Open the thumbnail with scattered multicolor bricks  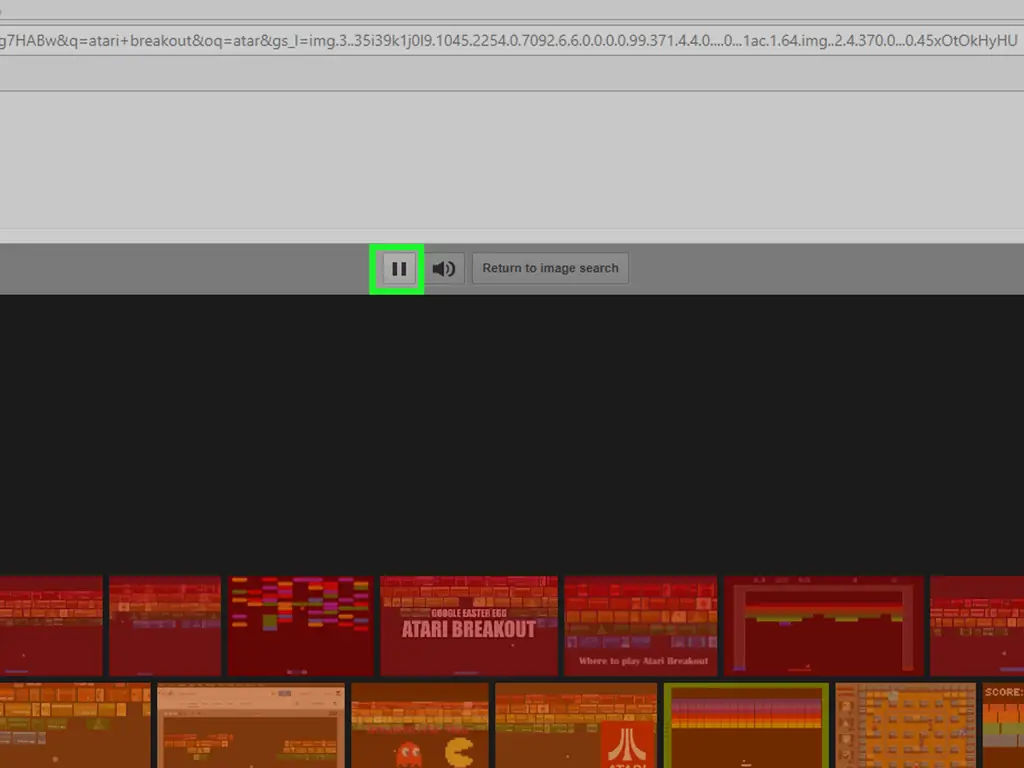click(300, 626)
